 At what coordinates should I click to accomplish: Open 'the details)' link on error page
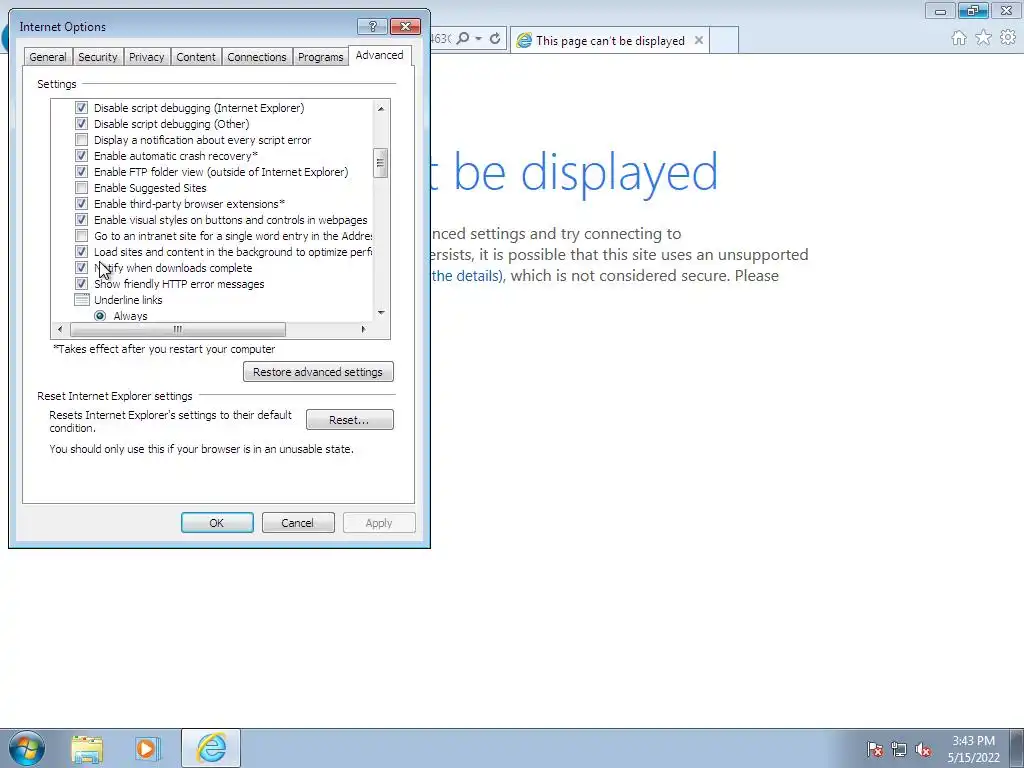468,276
